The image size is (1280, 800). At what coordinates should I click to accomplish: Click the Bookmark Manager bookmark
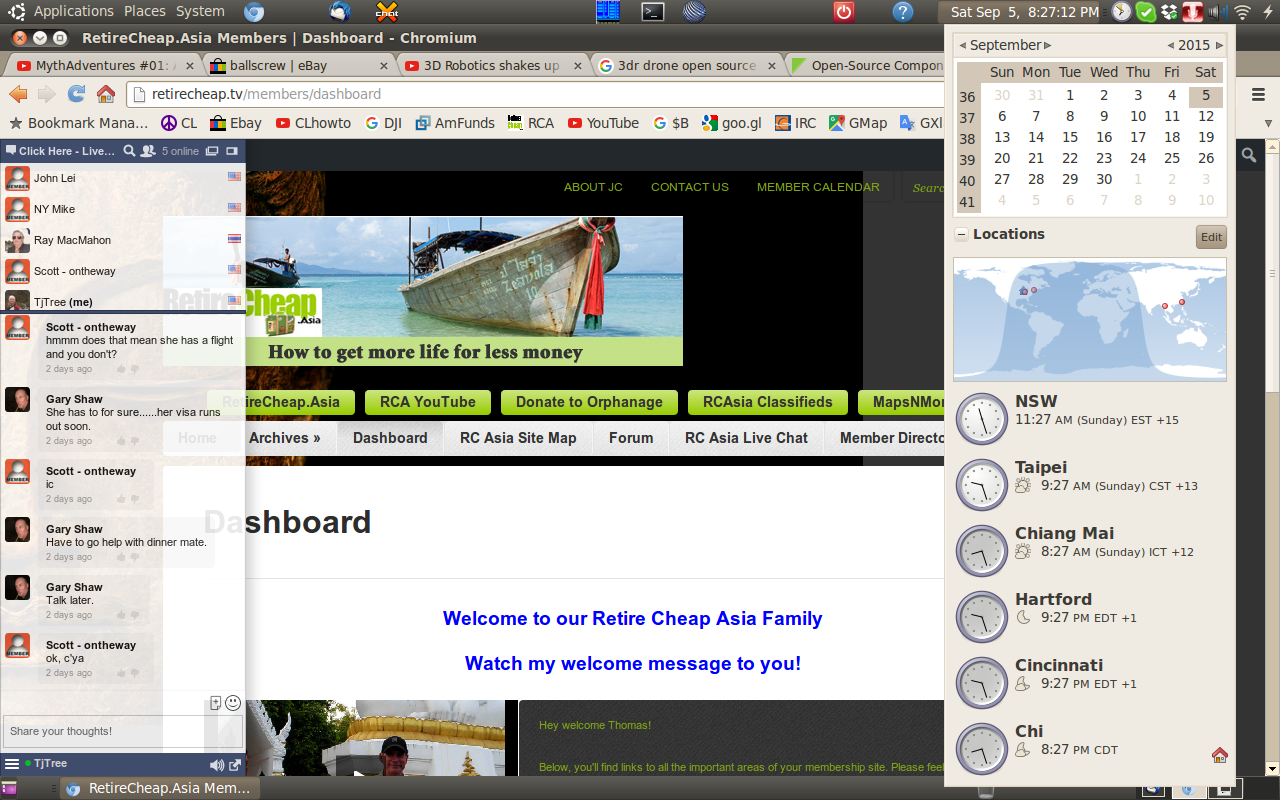click(x=78, y=123)
